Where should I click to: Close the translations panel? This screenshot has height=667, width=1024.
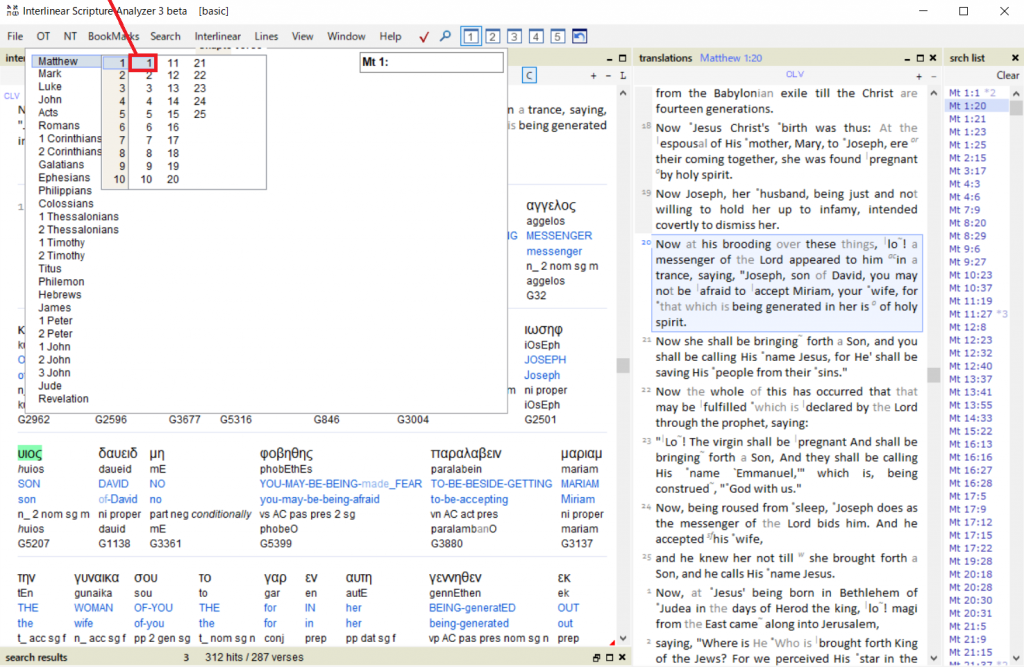tap(933, 58)
